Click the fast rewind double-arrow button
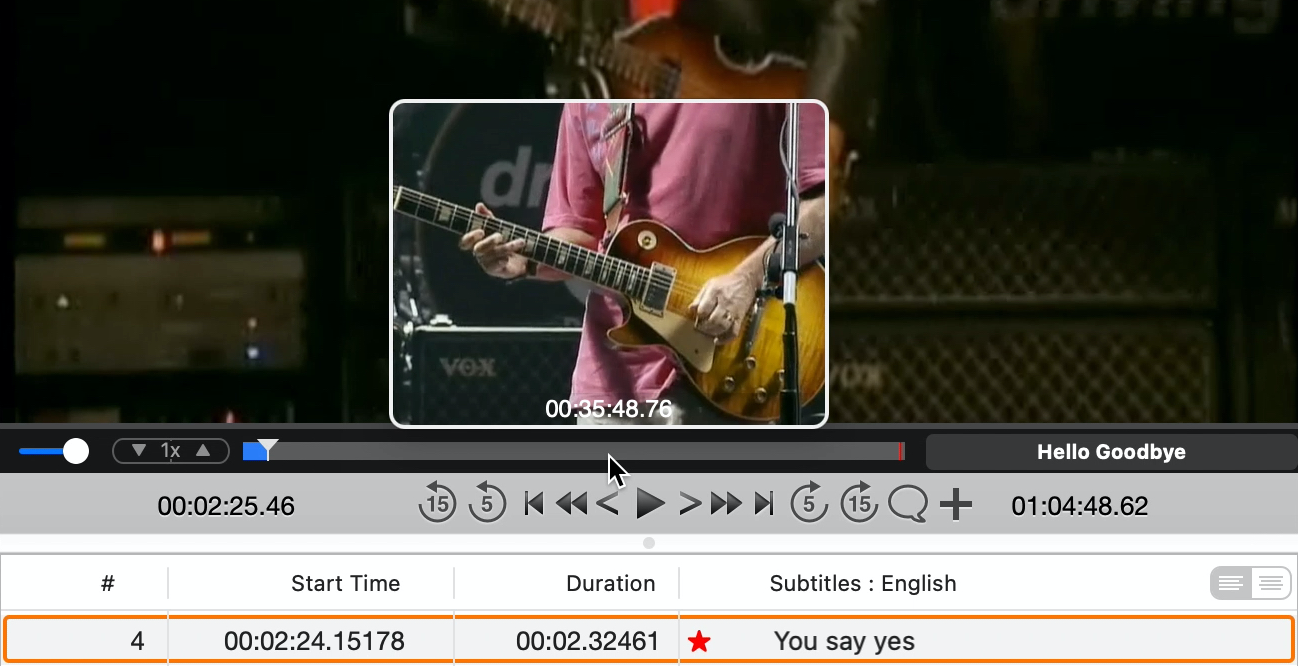1298x666 pixels. (571, 504)
